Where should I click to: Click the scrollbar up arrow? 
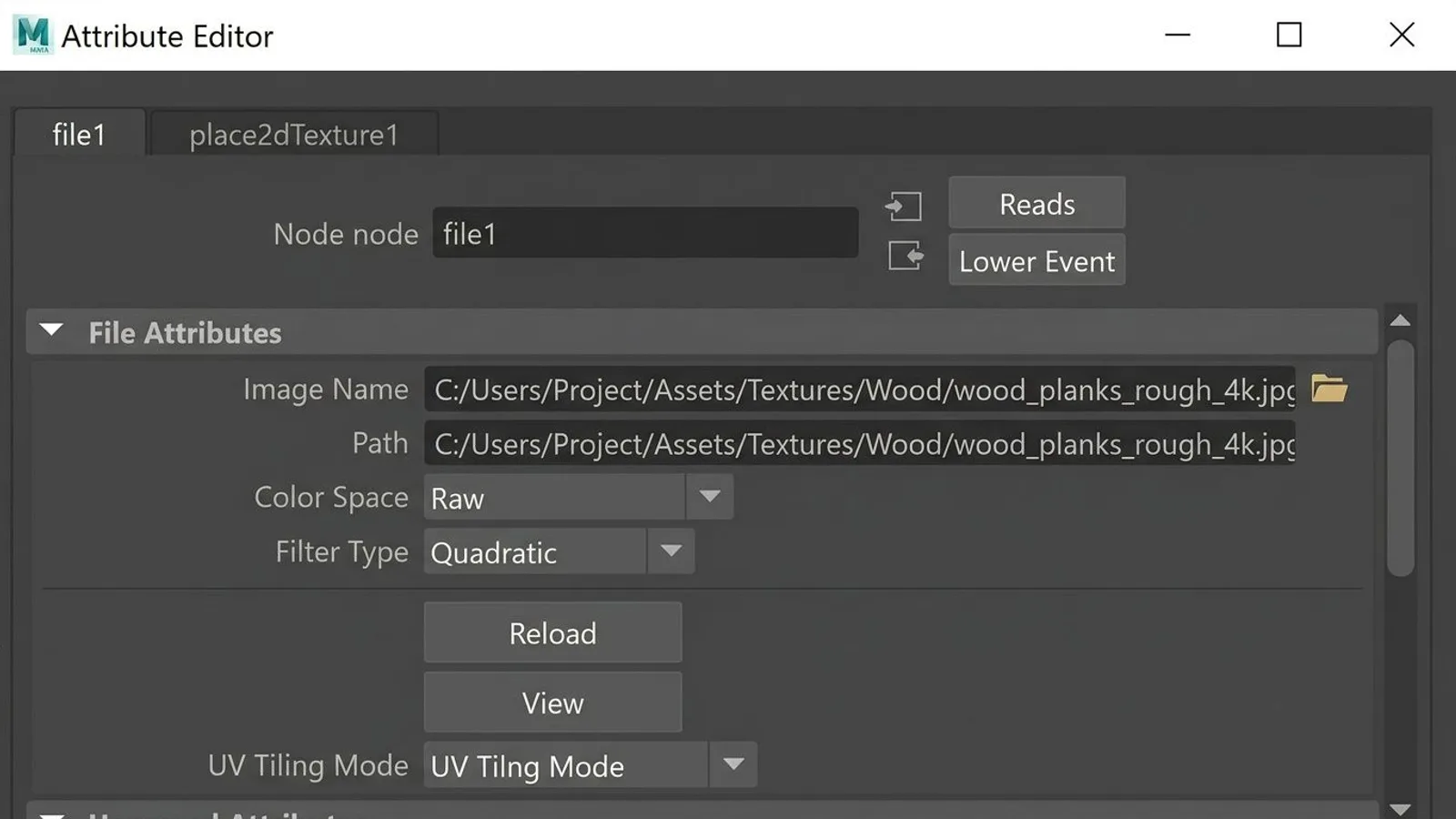coord(1400,320)
